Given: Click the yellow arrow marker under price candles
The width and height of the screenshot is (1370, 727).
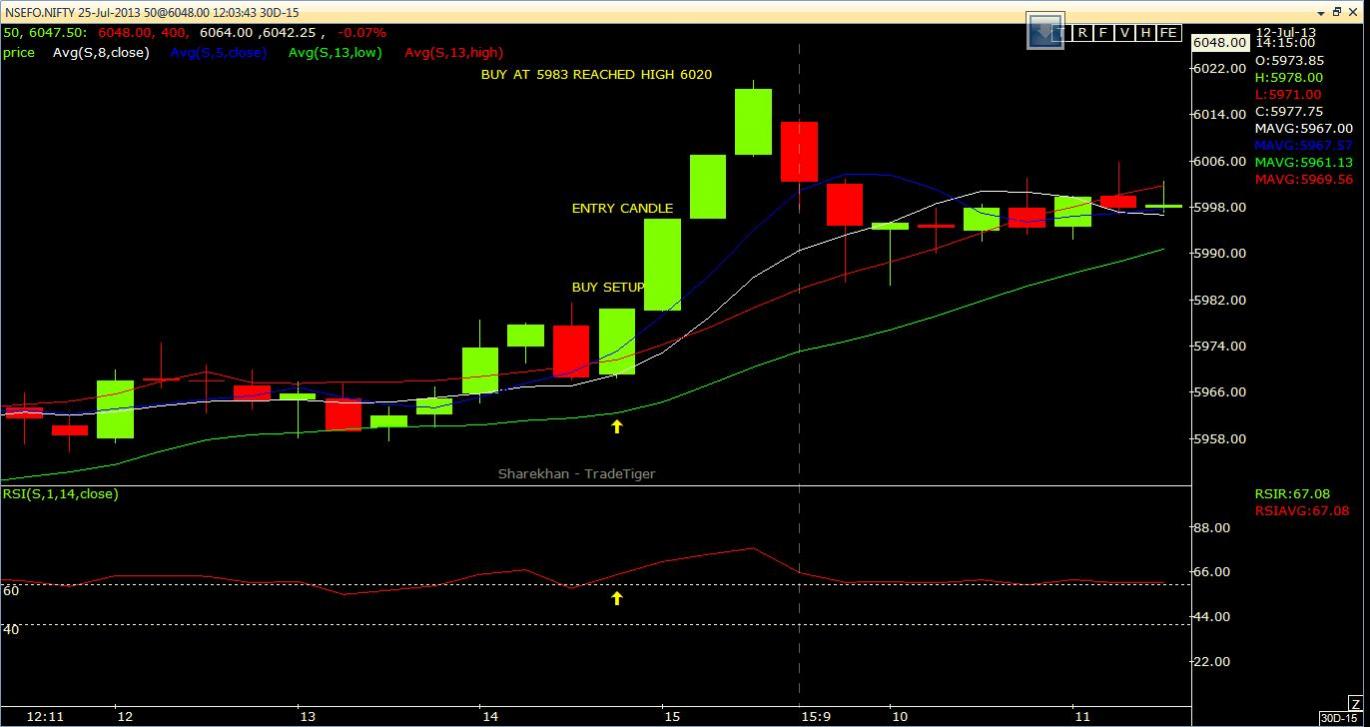Looking at the screenshot, I should 617,426.
